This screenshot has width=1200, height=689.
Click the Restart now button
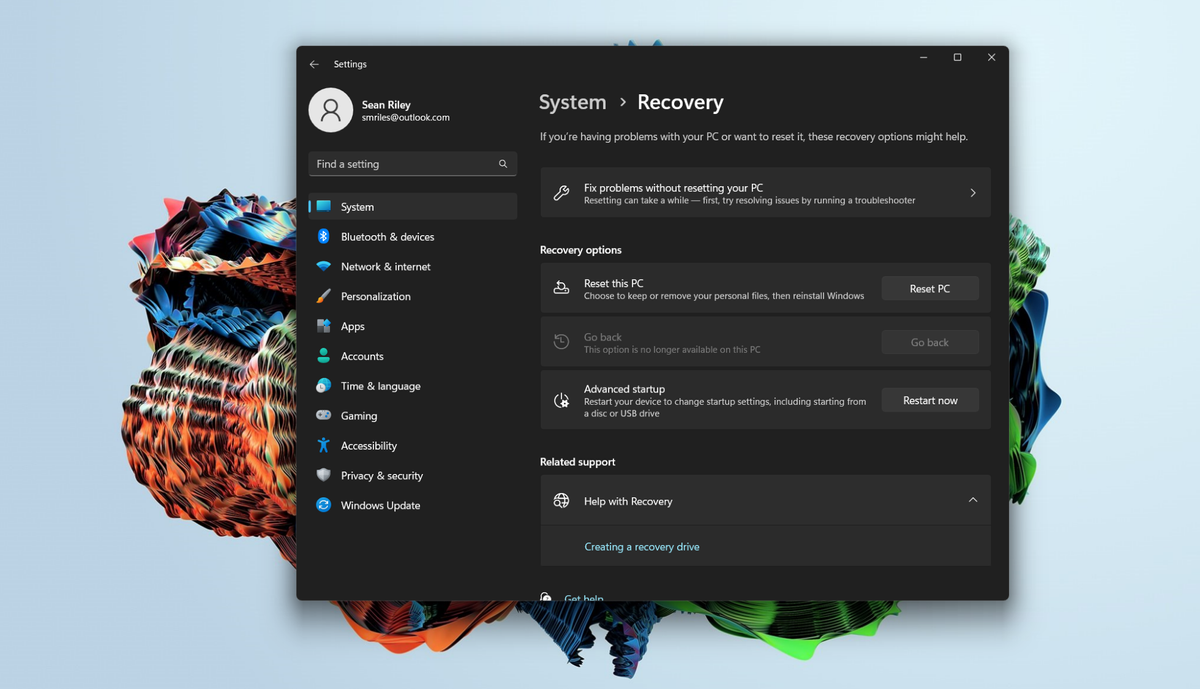click(x=929, y=399)
